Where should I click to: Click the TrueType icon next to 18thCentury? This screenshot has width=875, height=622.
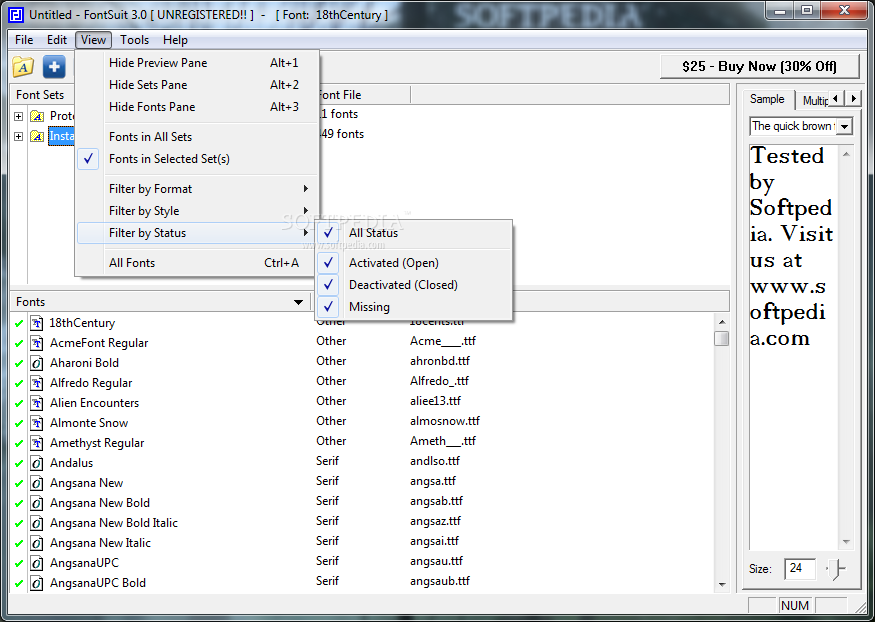[37, 323]
